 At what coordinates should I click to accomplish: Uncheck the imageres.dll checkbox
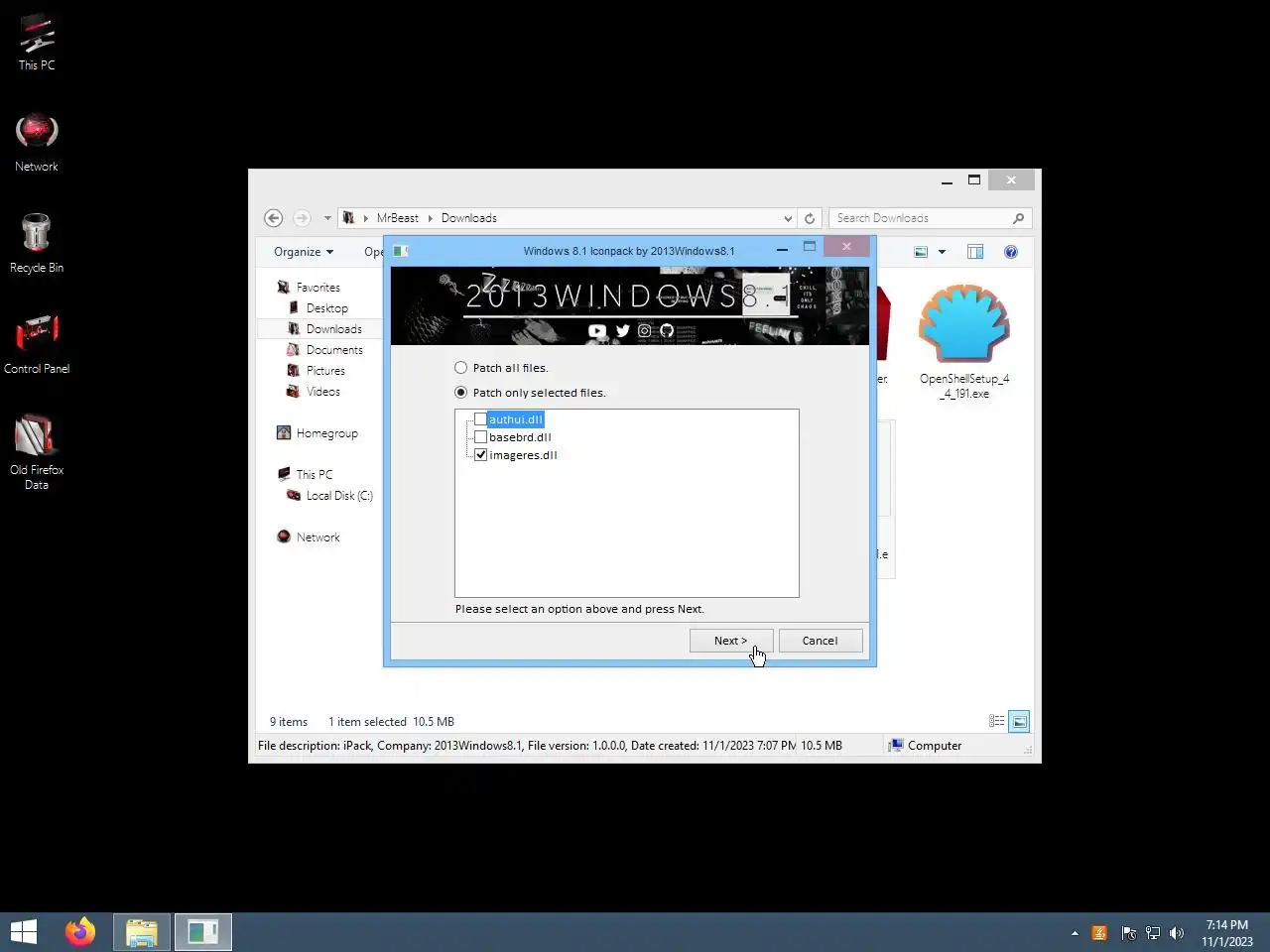[x=480, y=455]
